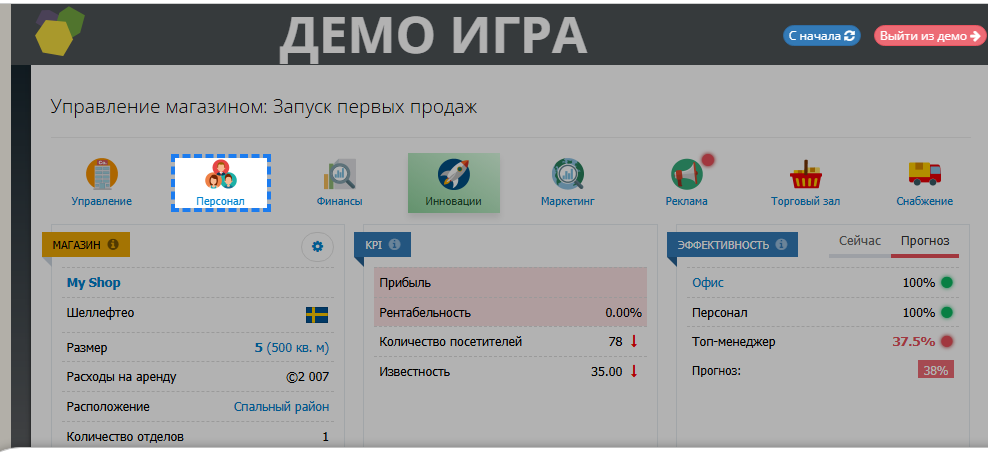Viewport: 988px width, 462px height.
Task: Open the Спальный район location link
Action: click(x=281, y=407)
